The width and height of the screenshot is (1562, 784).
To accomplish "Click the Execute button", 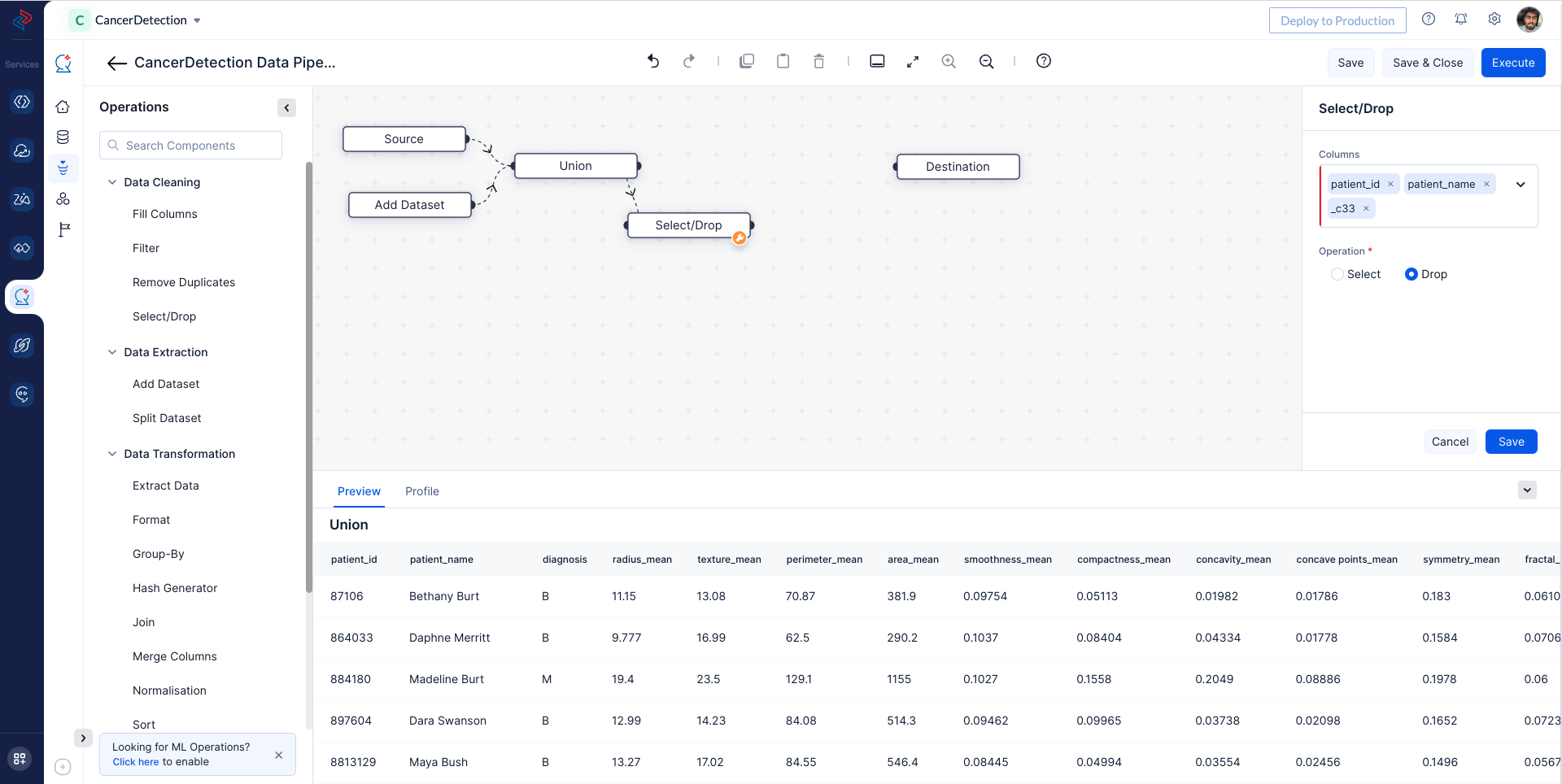I will (x=1512, y=63).
